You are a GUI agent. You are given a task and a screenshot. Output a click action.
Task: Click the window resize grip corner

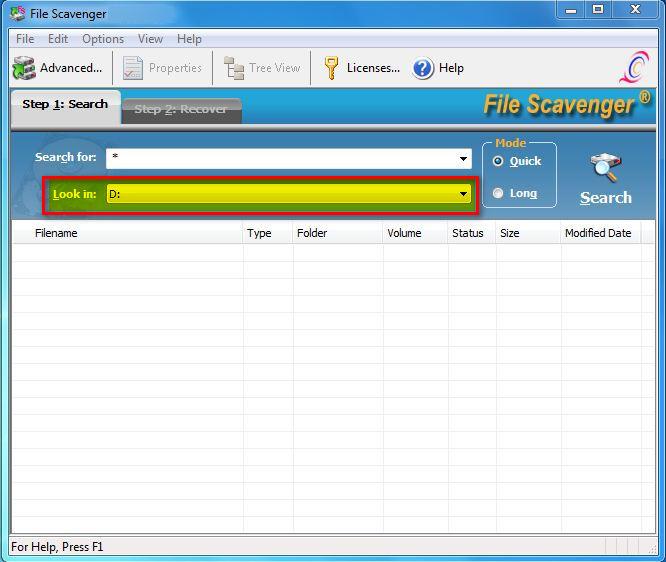coord(652,549)
